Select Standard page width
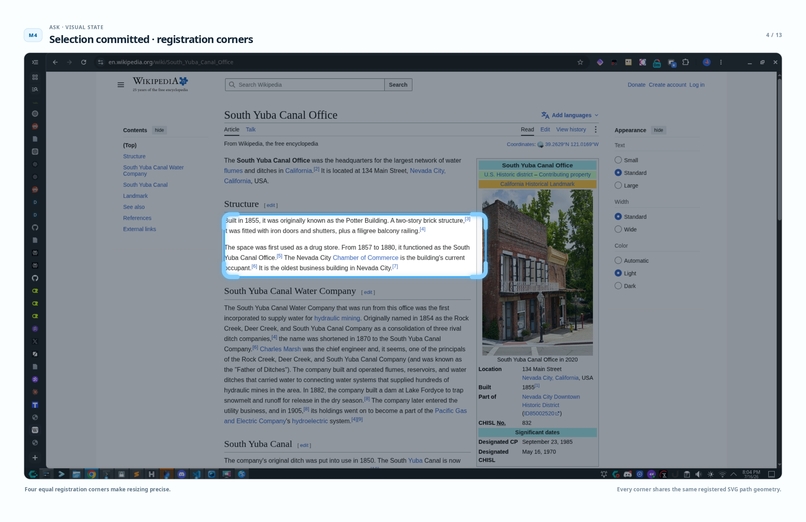 tap(618, 216)
